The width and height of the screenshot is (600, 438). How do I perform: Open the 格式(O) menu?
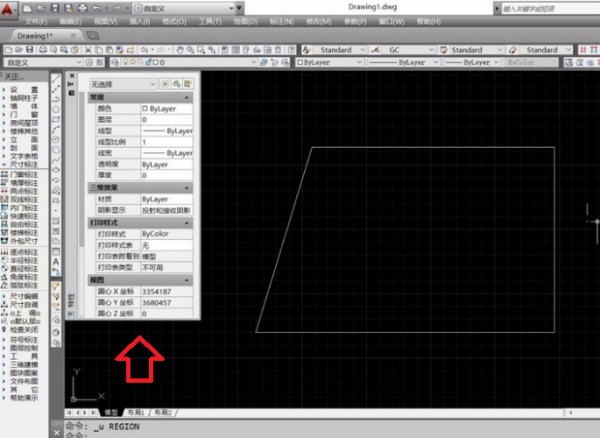(174, 21)
